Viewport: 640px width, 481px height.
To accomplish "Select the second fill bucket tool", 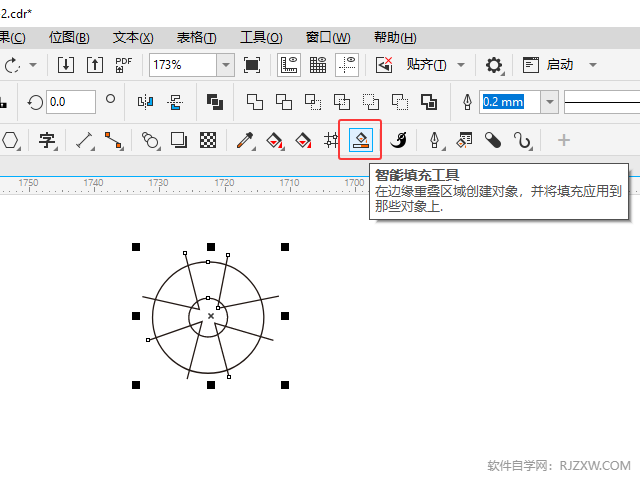I will 303,141.
